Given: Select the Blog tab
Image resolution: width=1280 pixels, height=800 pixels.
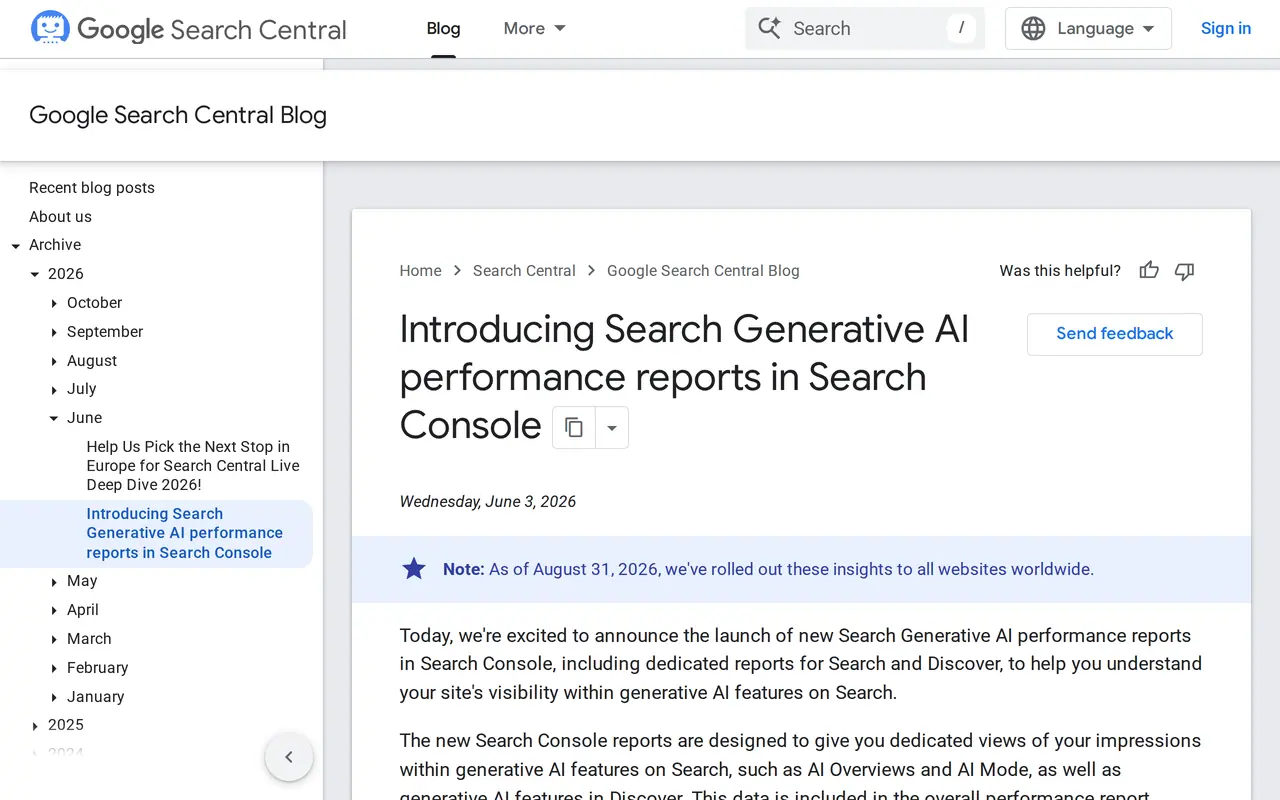Looking at the screenshot, I should point(443,28).
